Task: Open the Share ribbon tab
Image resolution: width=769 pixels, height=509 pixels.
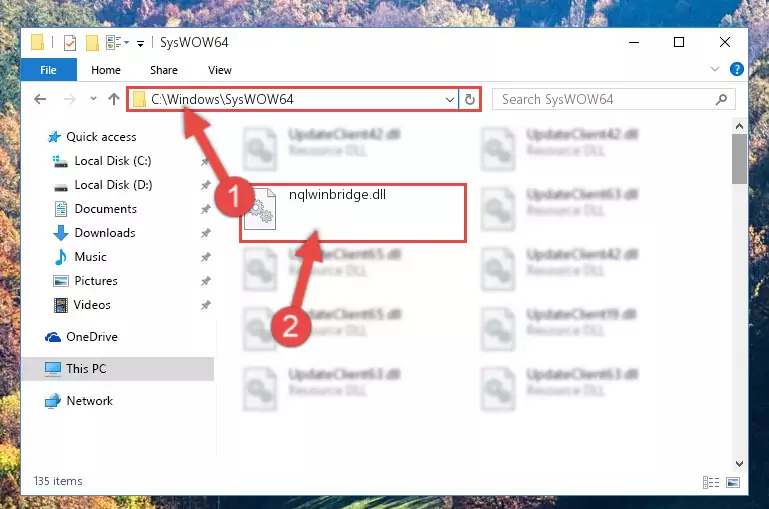Action: coord(164,70)
